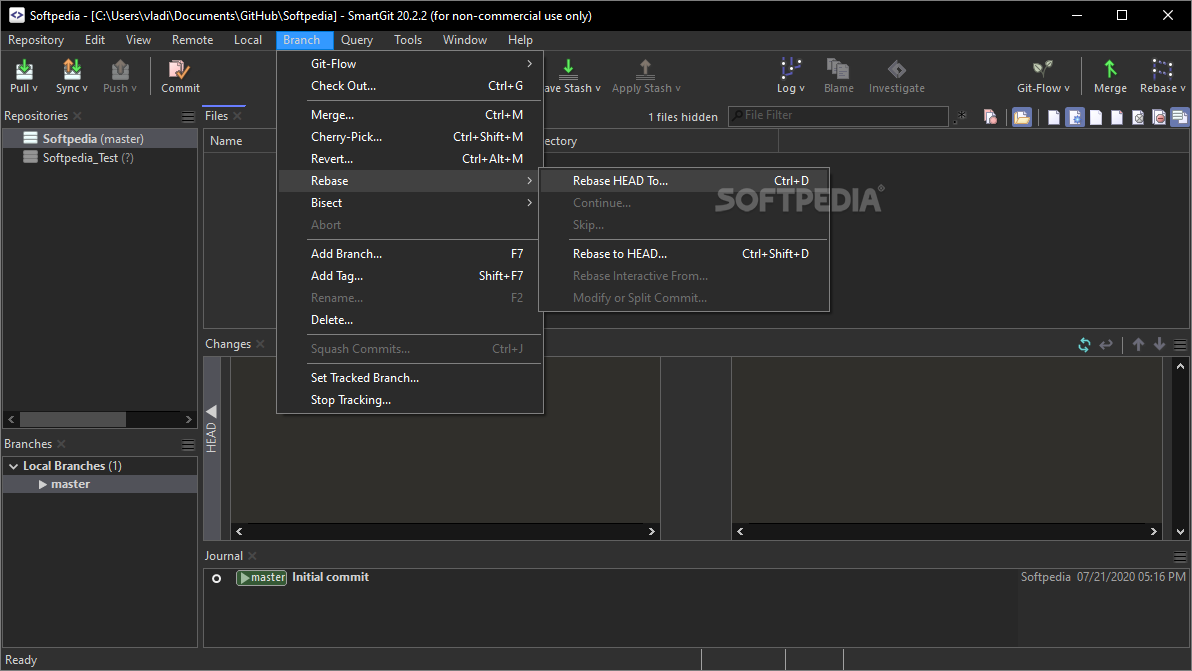This screenshot has width=1192, height=671.
Task: Click the Git-Flow toolbar icon
Action: click(x=1042, y=69)
